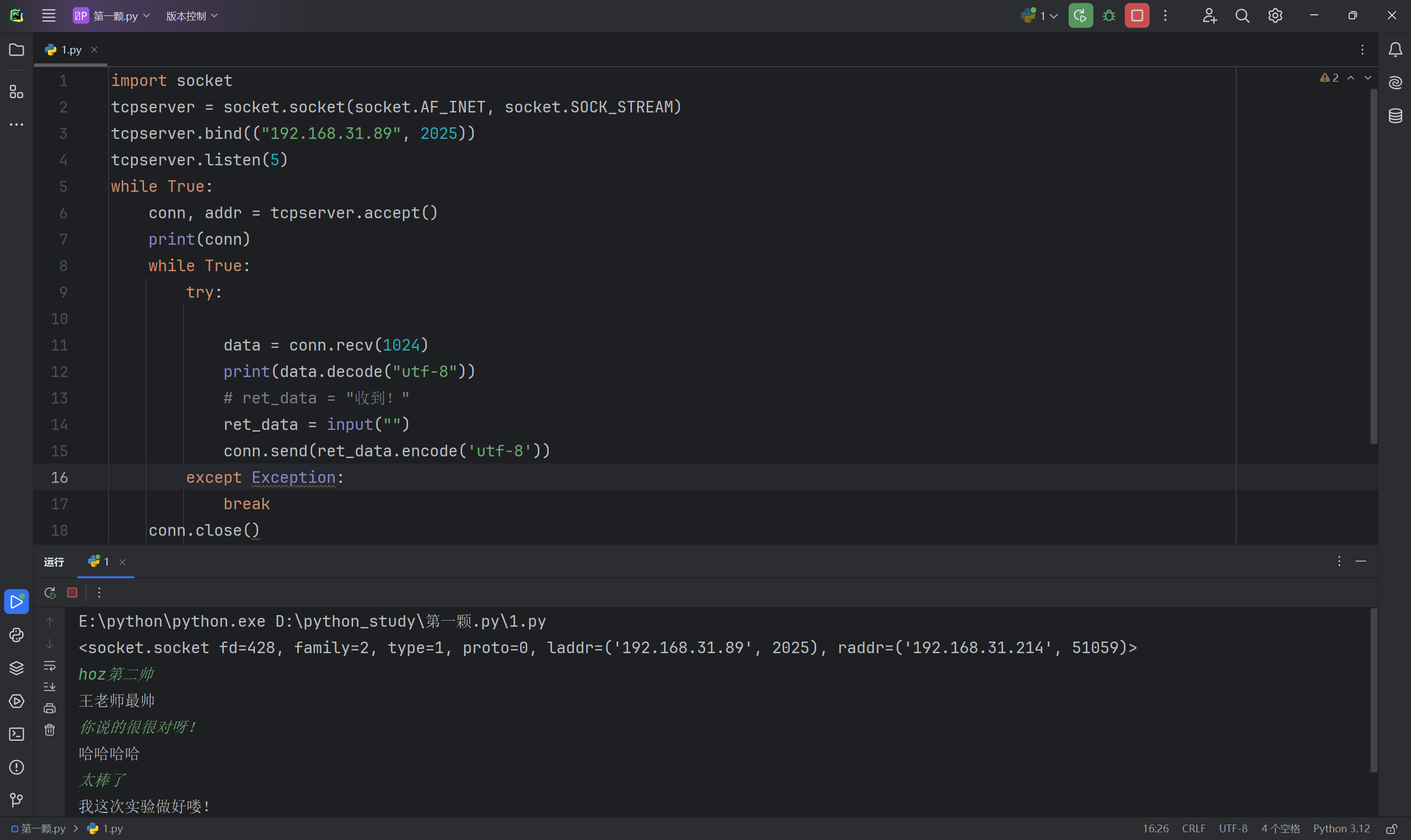The width and height of the screenshot is (1411, 840).
Task: Open the Python Console tool window
Action: point(17,635)
